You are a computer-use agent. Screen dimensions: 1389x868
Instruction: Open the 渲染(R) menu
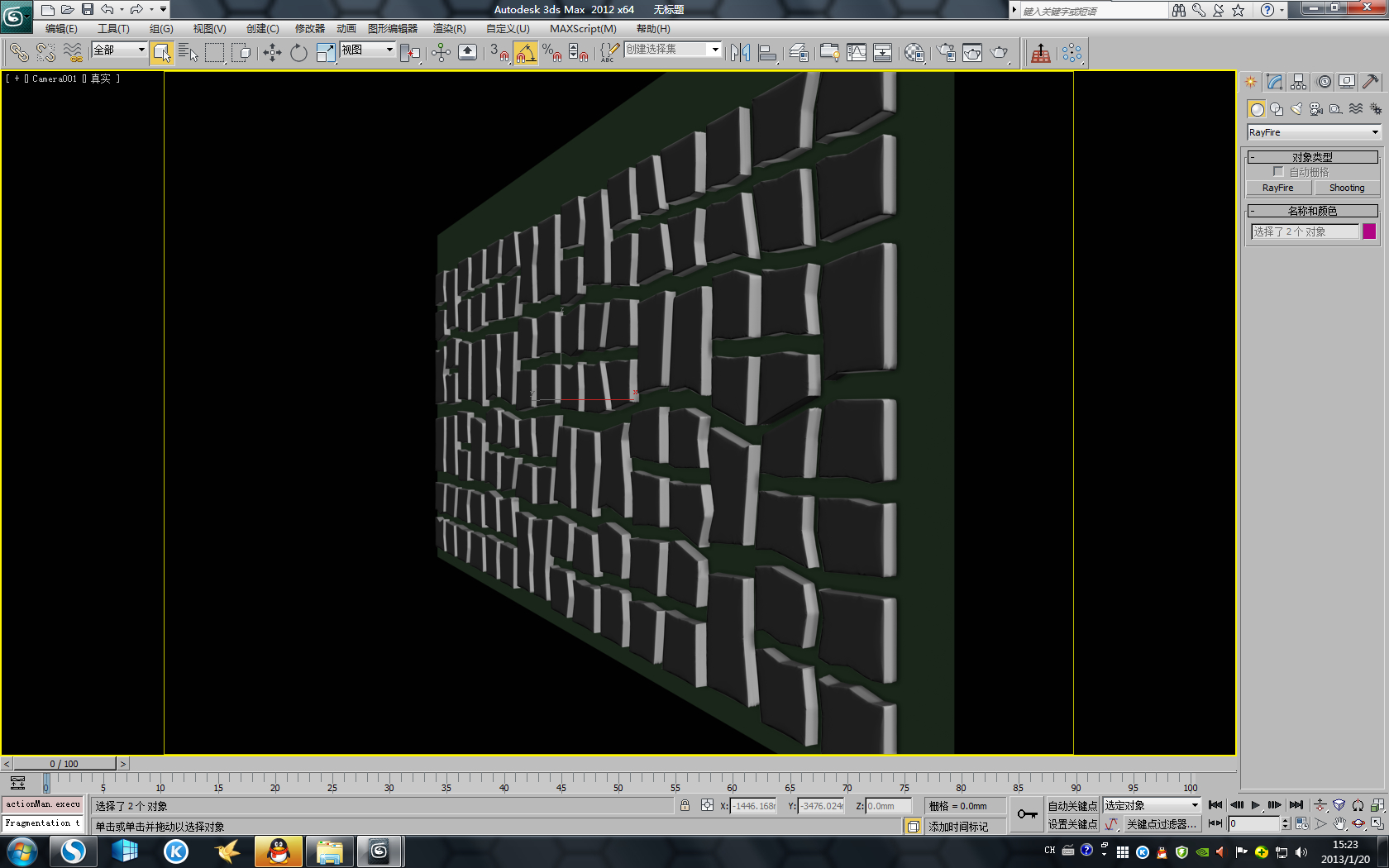[449, 29]
